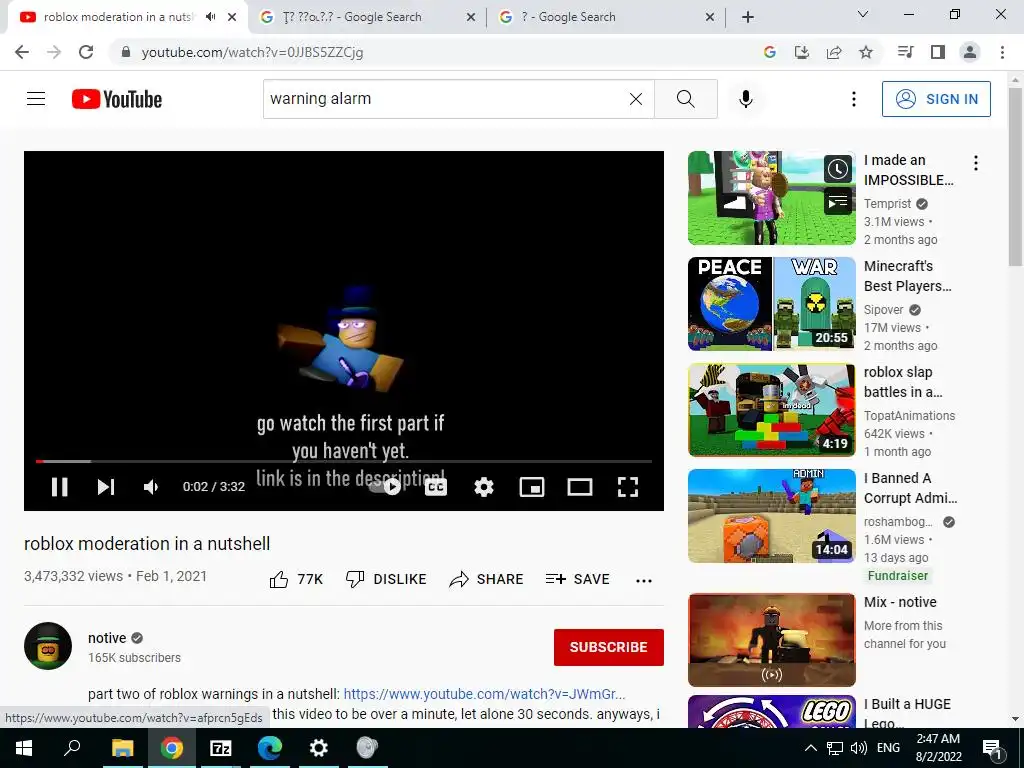1024x768 pixels.
Task: Open the Chrome profile avatar
Action: pyautogui.click(x=970, y=52)
